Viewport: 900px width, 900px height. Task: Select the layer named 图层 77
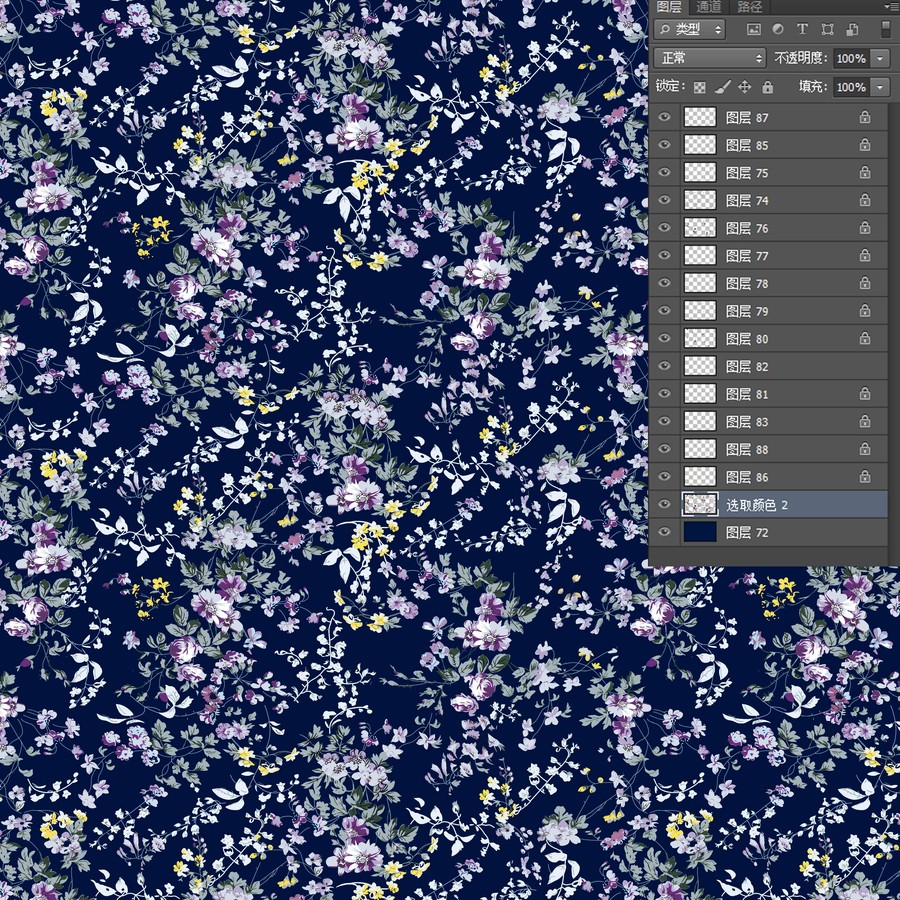click(768, 255)
